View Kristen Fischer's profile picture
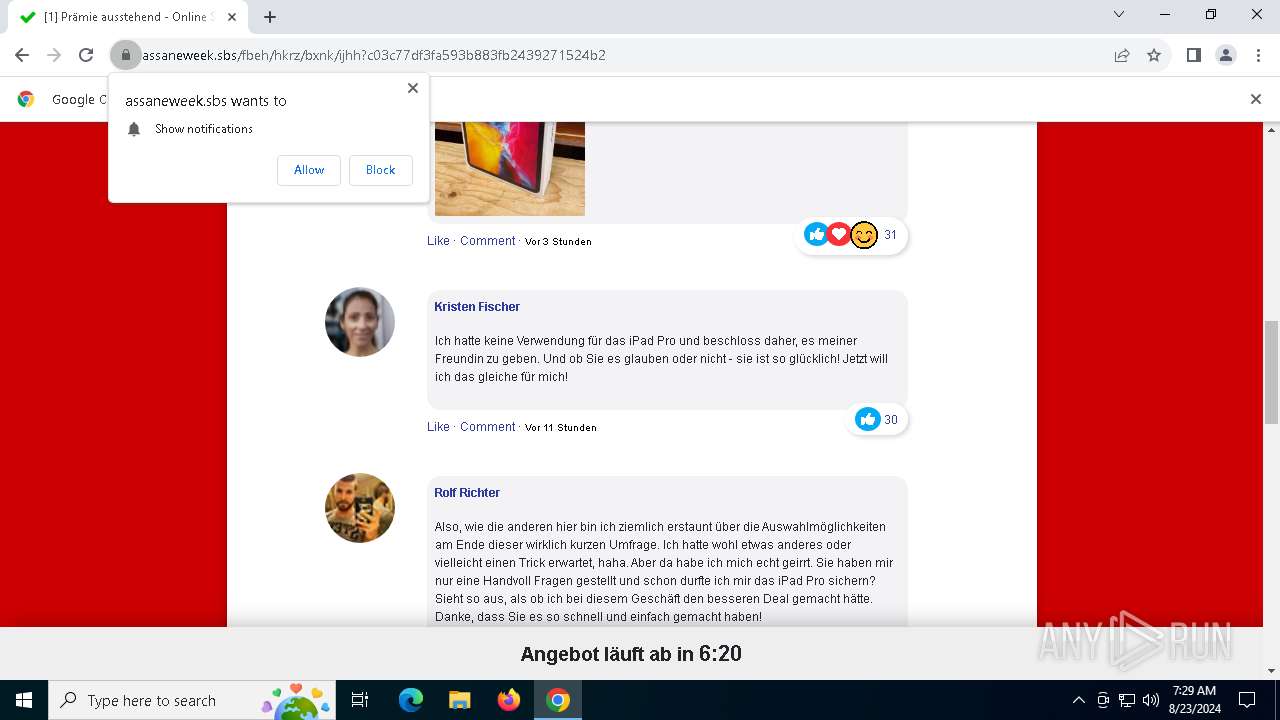Screen dimensions: 1280x720 point(360,322)
